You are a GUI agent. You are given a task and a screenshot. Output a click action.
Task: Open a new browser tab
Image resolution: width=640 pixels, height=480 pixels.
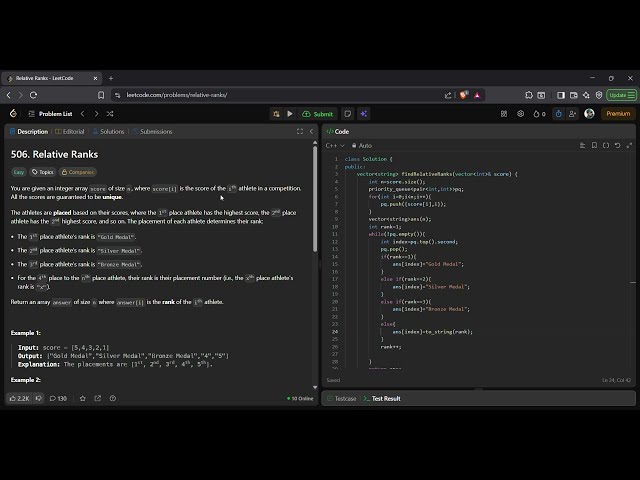tap(111, 78)
